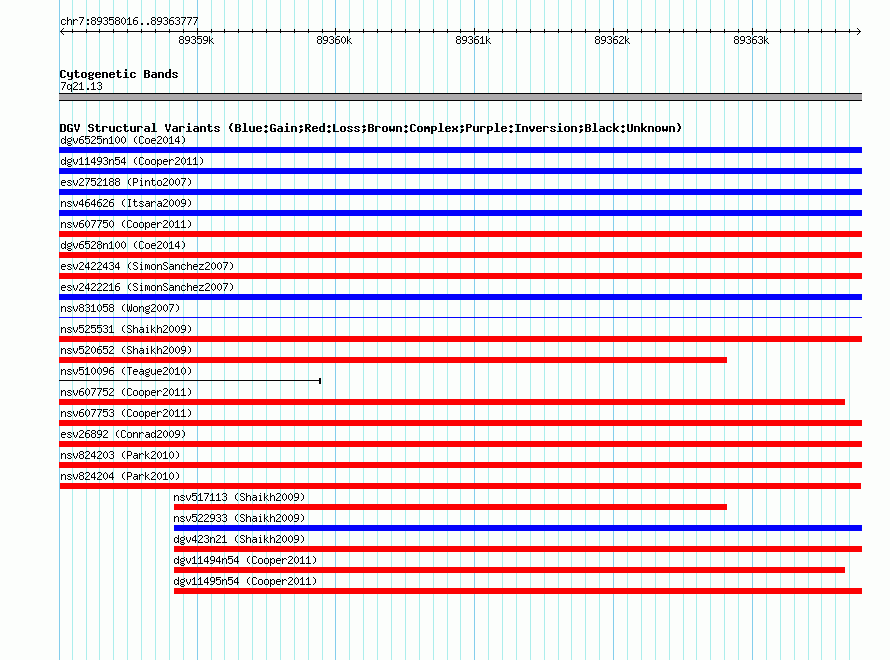Click the 89363k ruler mark

coord(751,40)
